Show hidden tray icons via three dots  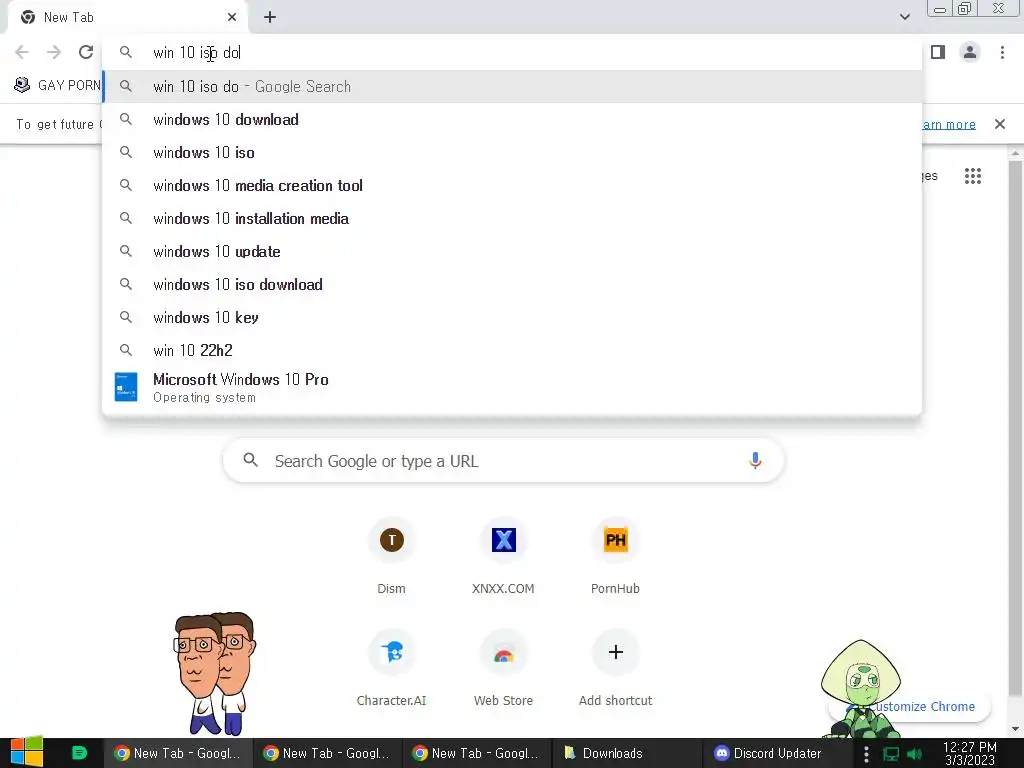(866, 754)
